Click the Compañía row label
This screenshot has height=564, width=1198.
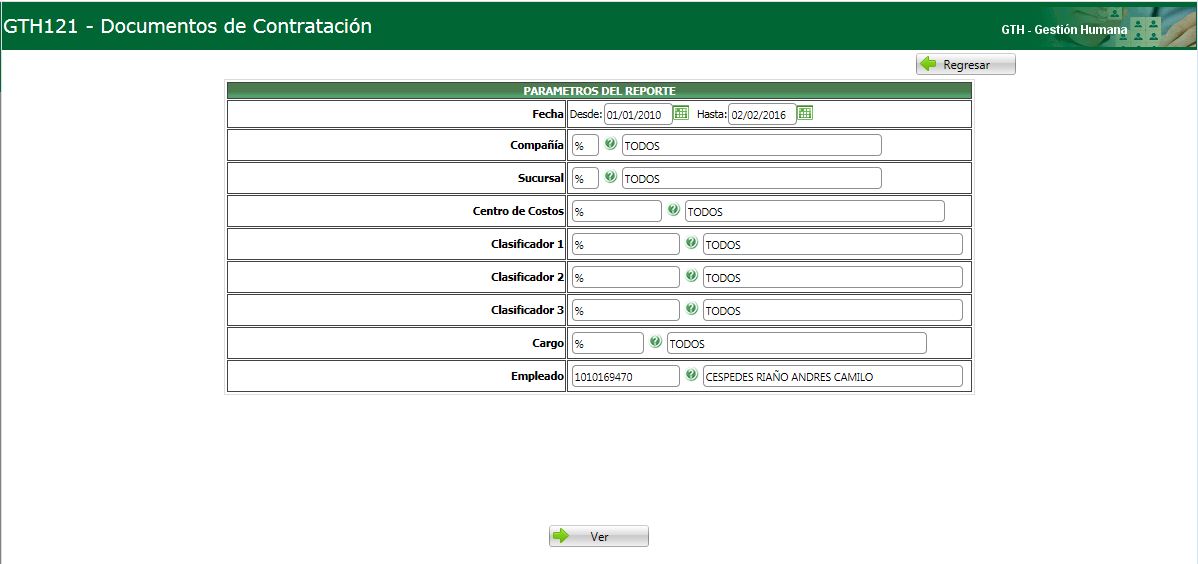click(x=537, y=145)
